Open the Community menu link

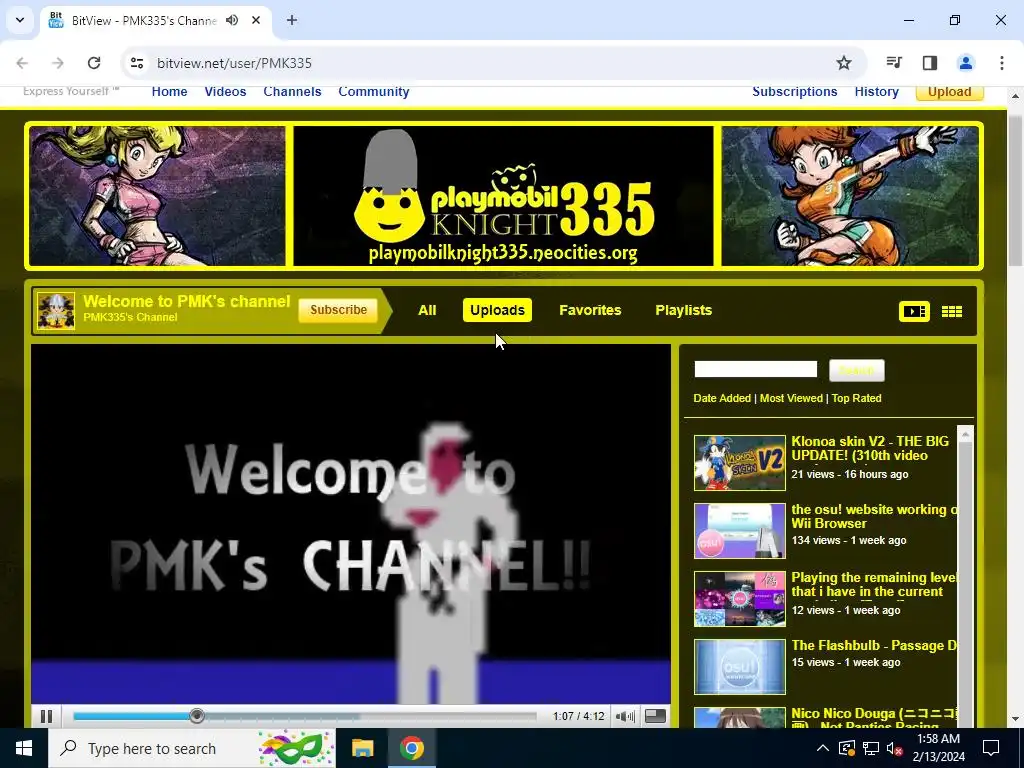374,91
